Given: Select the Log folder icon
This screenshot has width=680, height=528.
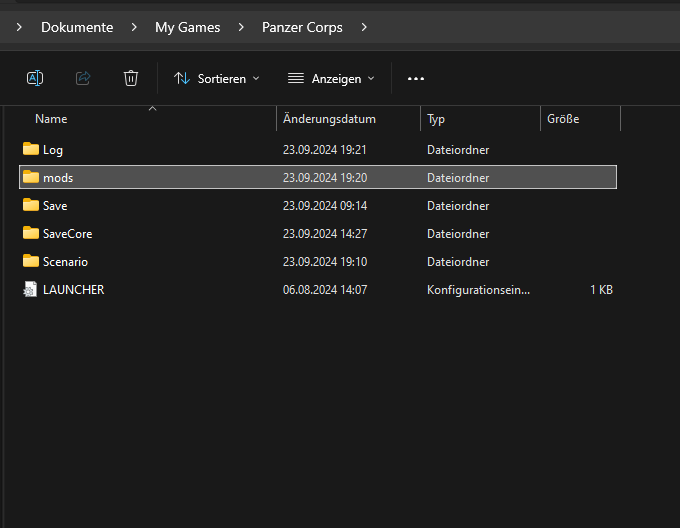Looking at the screenshot, I should coord(31,149).
